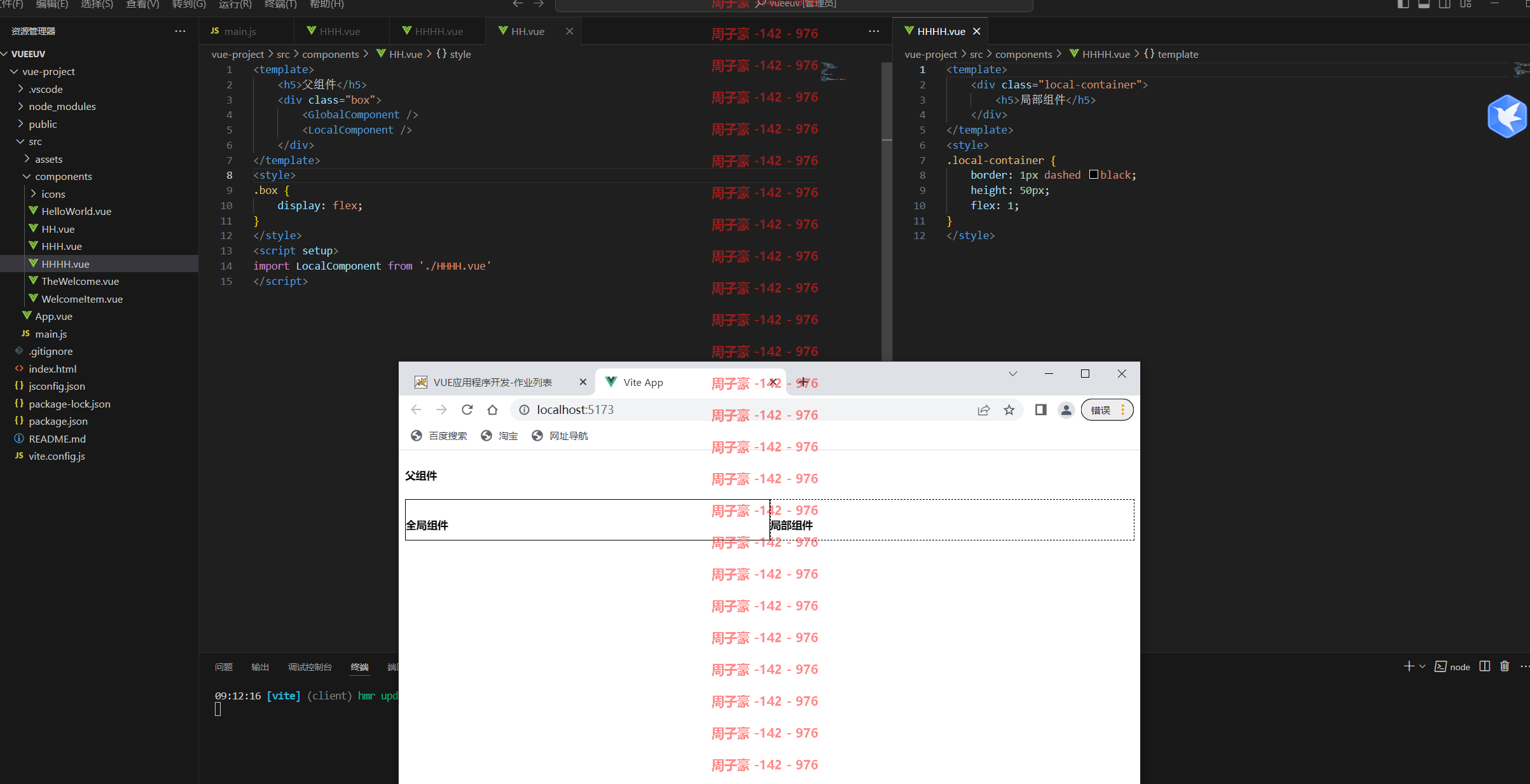Toggle secondary sidebar layout icon
Image resolution: width=1530 pixels, height=784 pixels.
(1445, 4)
